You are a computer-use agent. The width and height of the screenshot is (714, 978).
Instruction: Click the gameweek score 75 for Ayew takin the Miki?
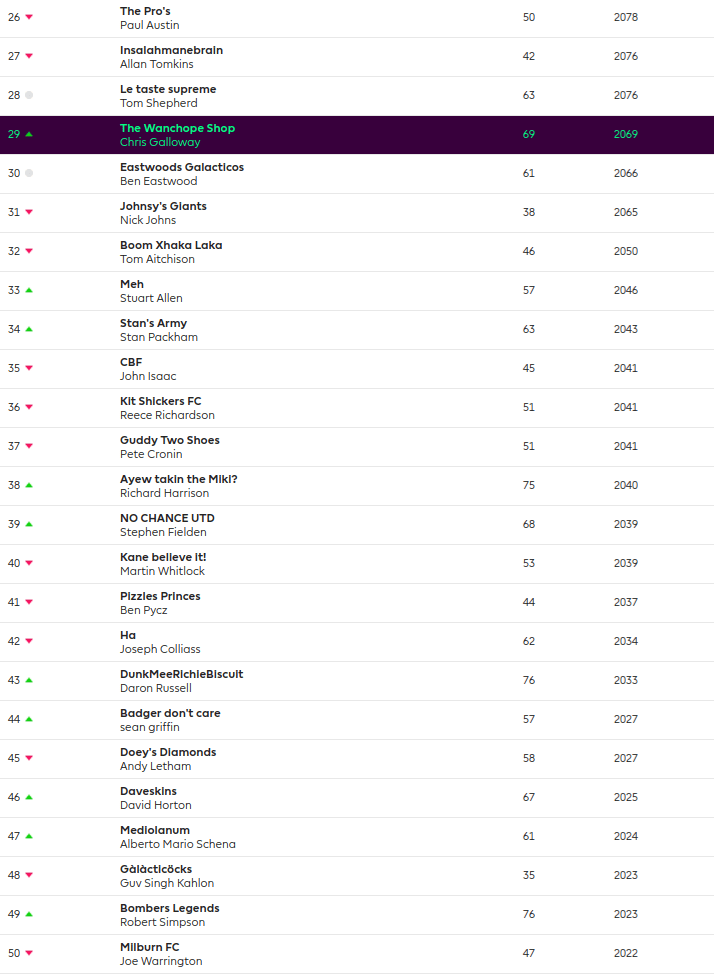click(528, 485)
